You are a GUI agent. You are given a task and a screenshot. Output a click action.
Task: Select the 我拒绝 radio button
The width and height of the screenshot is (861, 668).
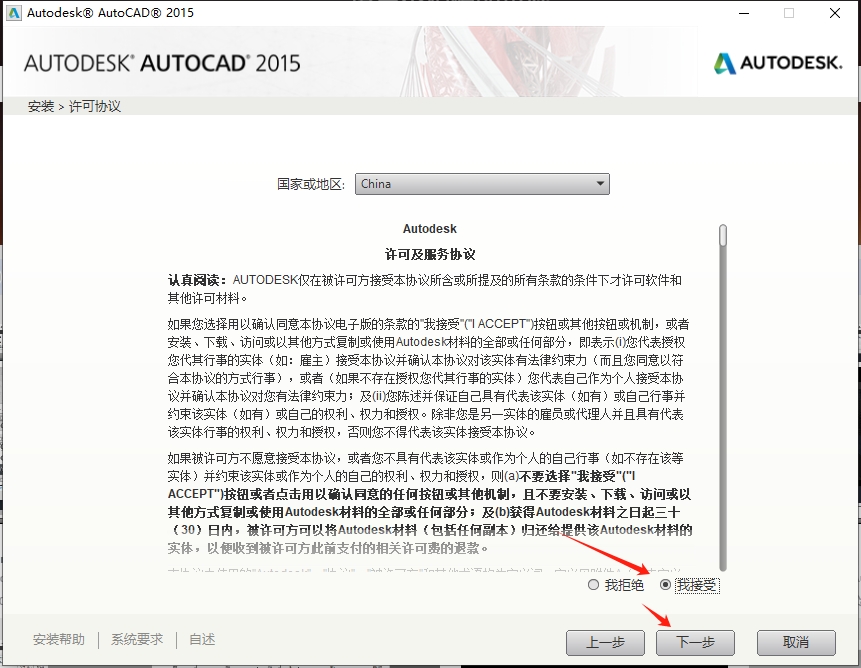[x=594, y=586]
